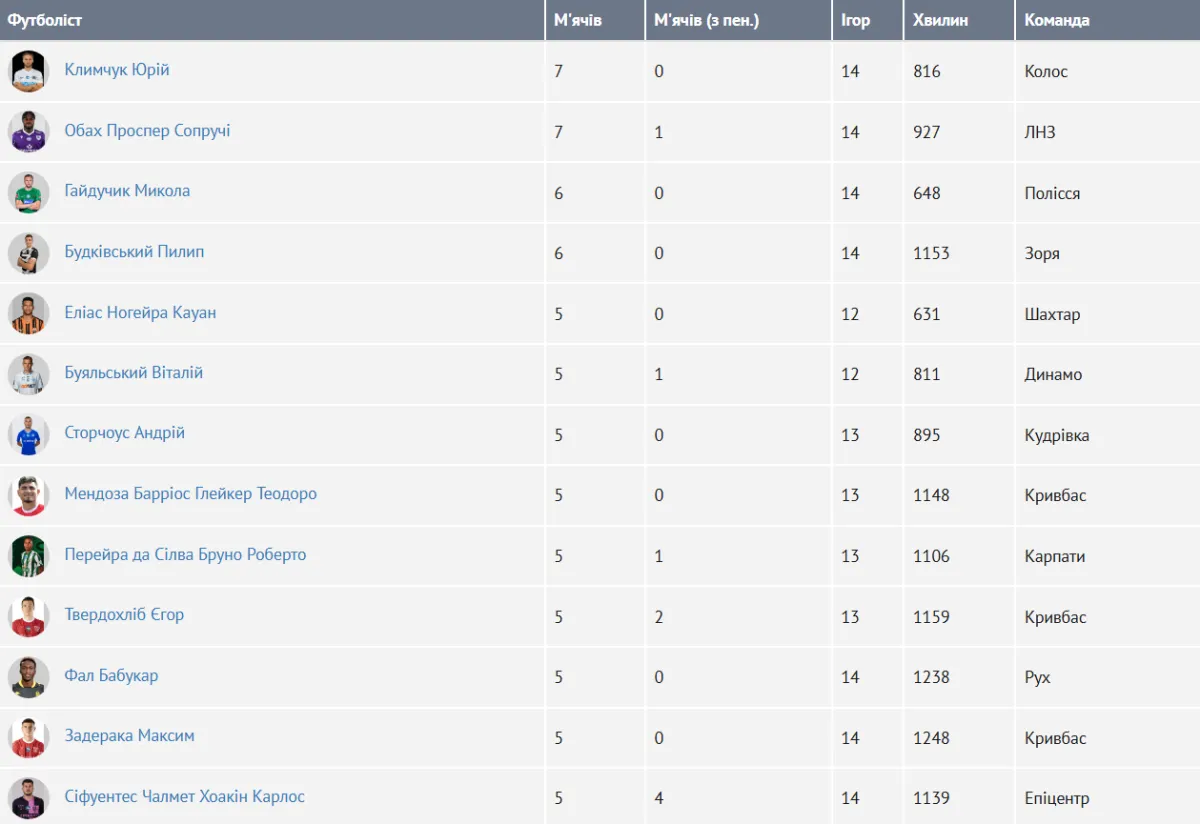
Task: Open Буяльський Віталій player profile link
Action: [134, 373]
